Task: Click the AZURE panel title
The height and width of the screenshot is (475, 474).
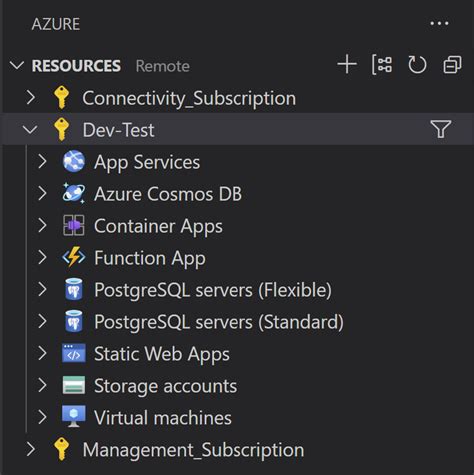Action: [56, 24]
